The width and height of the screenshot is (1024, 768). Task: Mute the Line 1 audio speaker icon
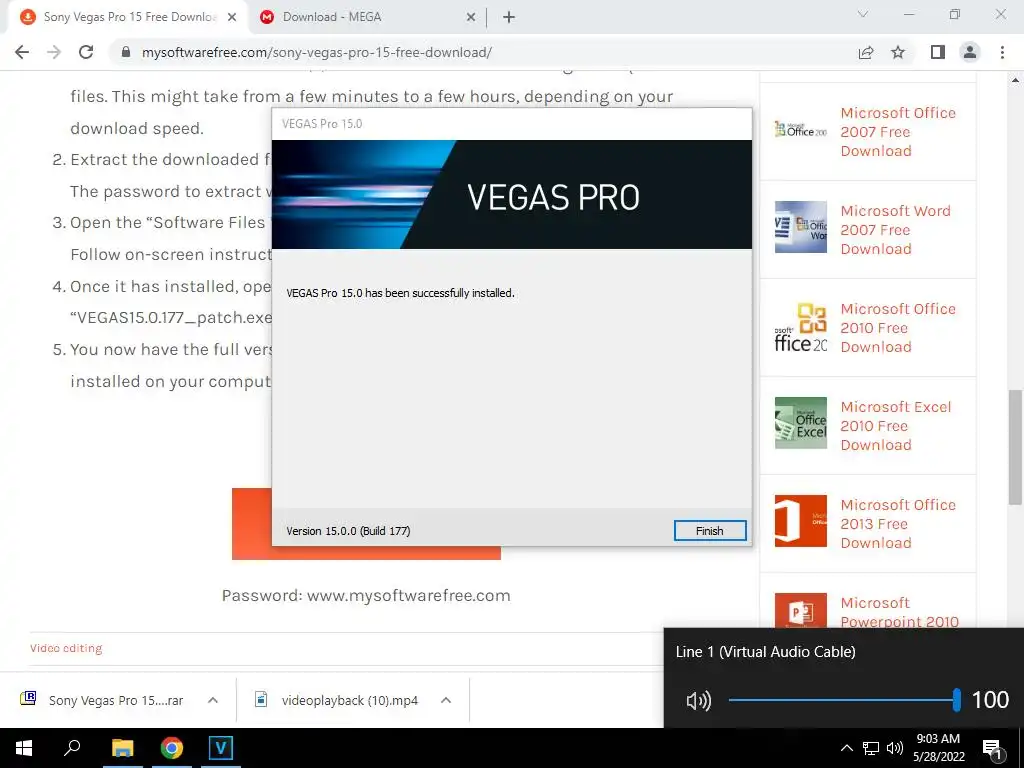699,701
